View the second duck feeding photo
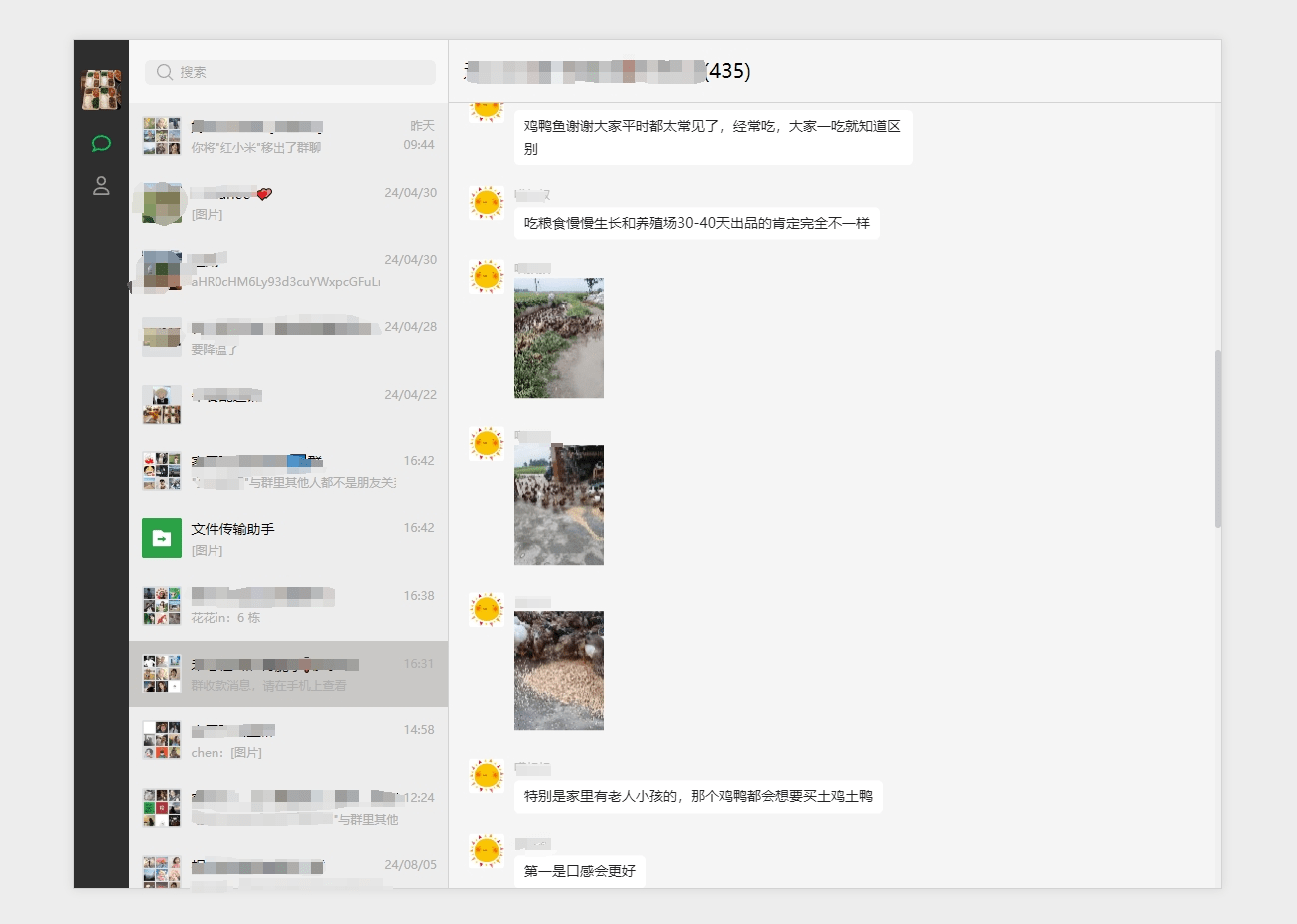Viewport: 1297px width, 924px height. click(561, 504)
